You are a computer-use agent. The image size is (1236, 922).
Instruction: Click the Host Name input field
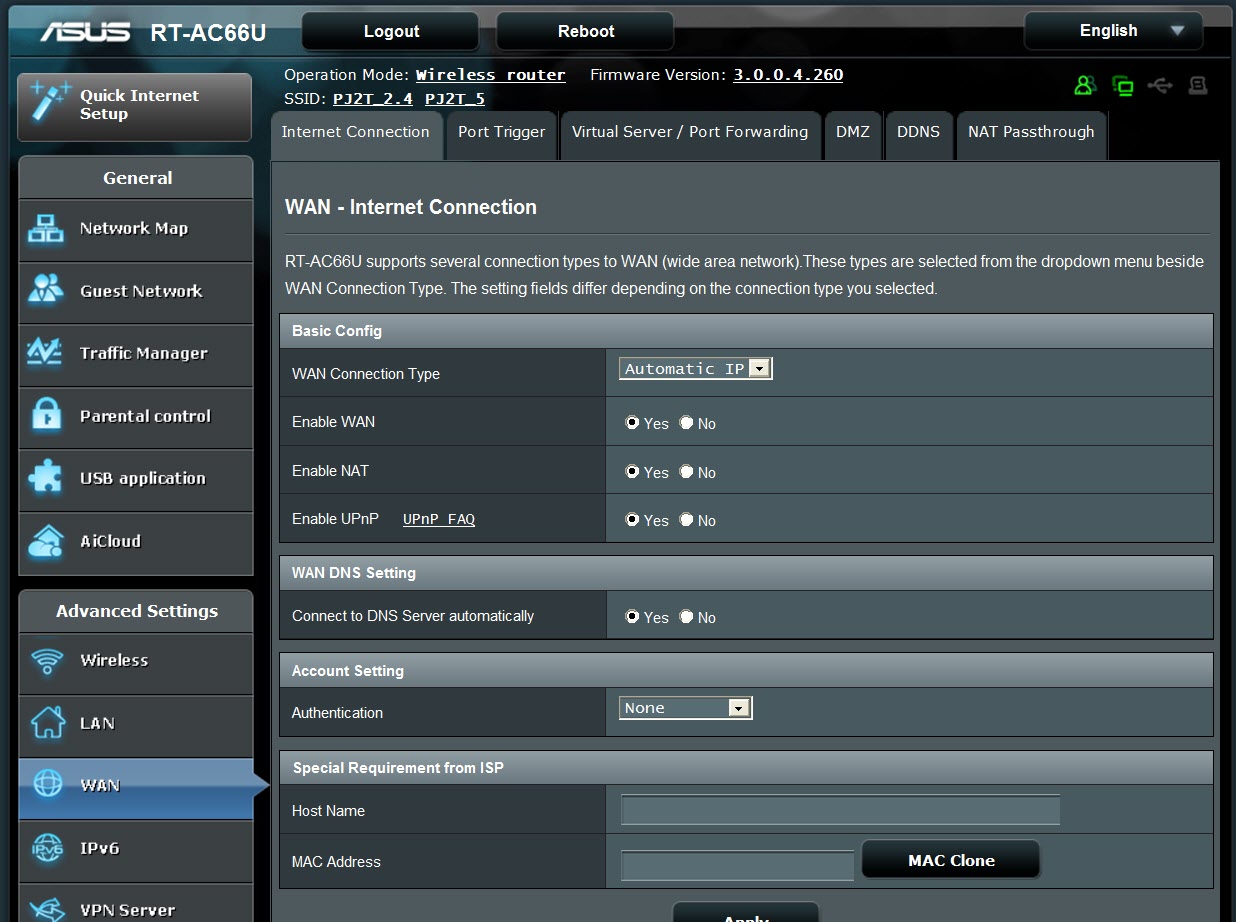(x=840, y=810)
